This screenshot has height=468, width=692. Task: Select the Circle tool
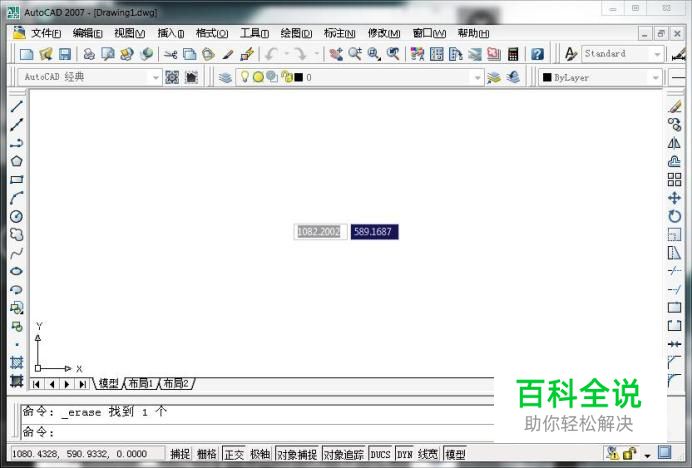(17, 216)
